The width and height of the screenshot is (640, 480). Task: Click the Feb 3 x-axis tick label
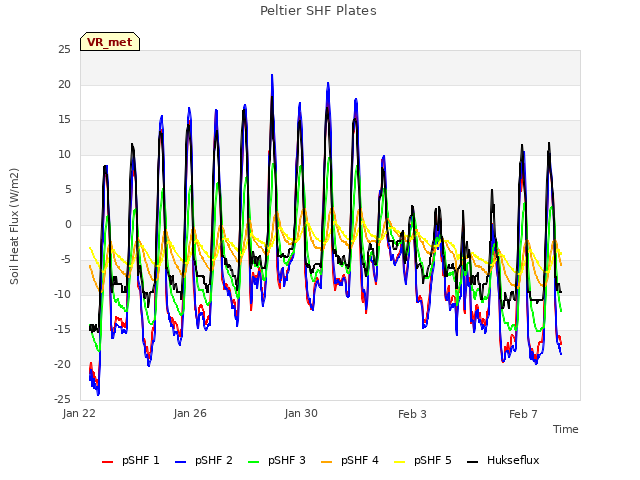(x=412, y=414)
